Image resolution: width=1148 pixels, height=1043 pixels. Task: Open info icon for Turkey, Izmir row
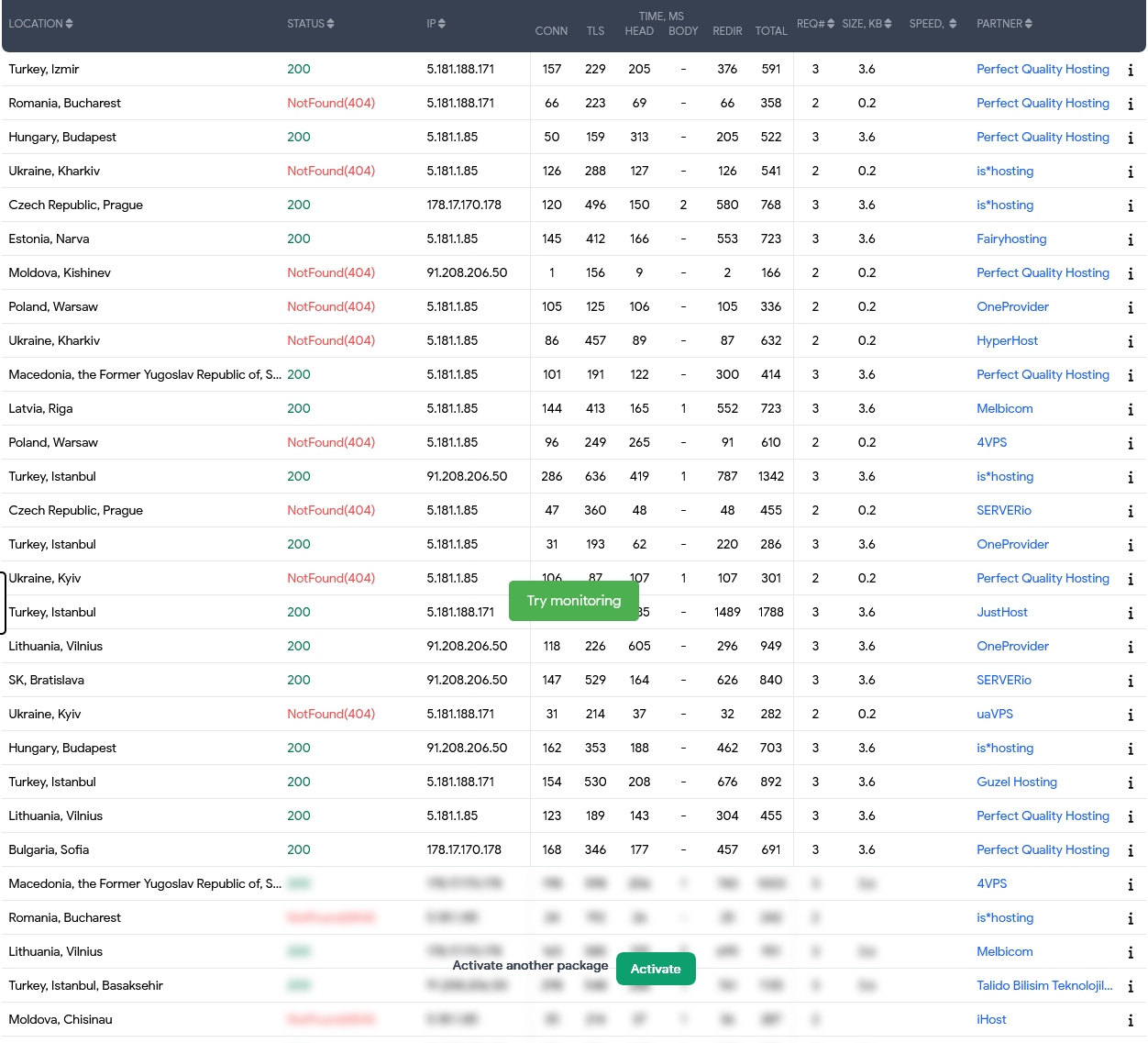1130,70
